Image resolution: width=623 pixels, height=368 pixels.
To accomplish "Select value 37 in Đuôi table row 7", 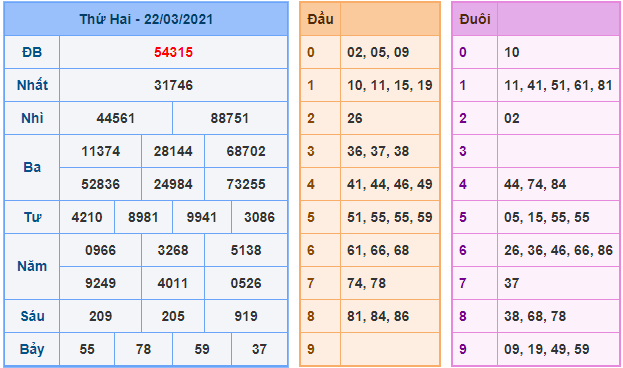I will coord(512,283).
